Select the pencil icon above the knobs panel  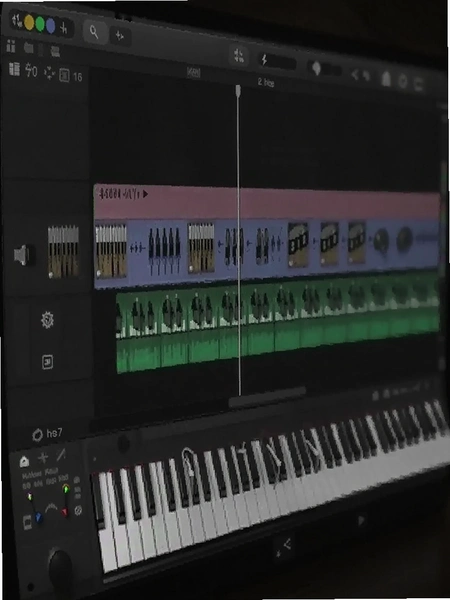point(60,455)
